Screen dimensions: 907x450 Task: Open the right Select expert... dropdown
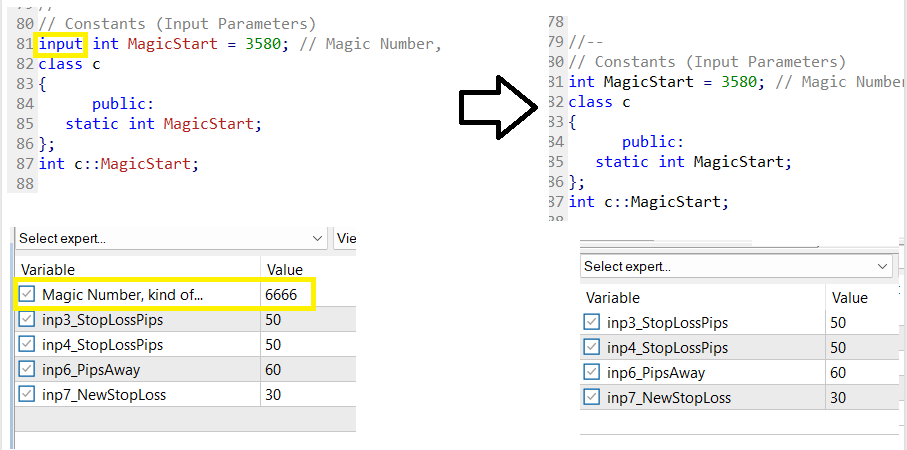pyautogui.click(x=736, y=266)
